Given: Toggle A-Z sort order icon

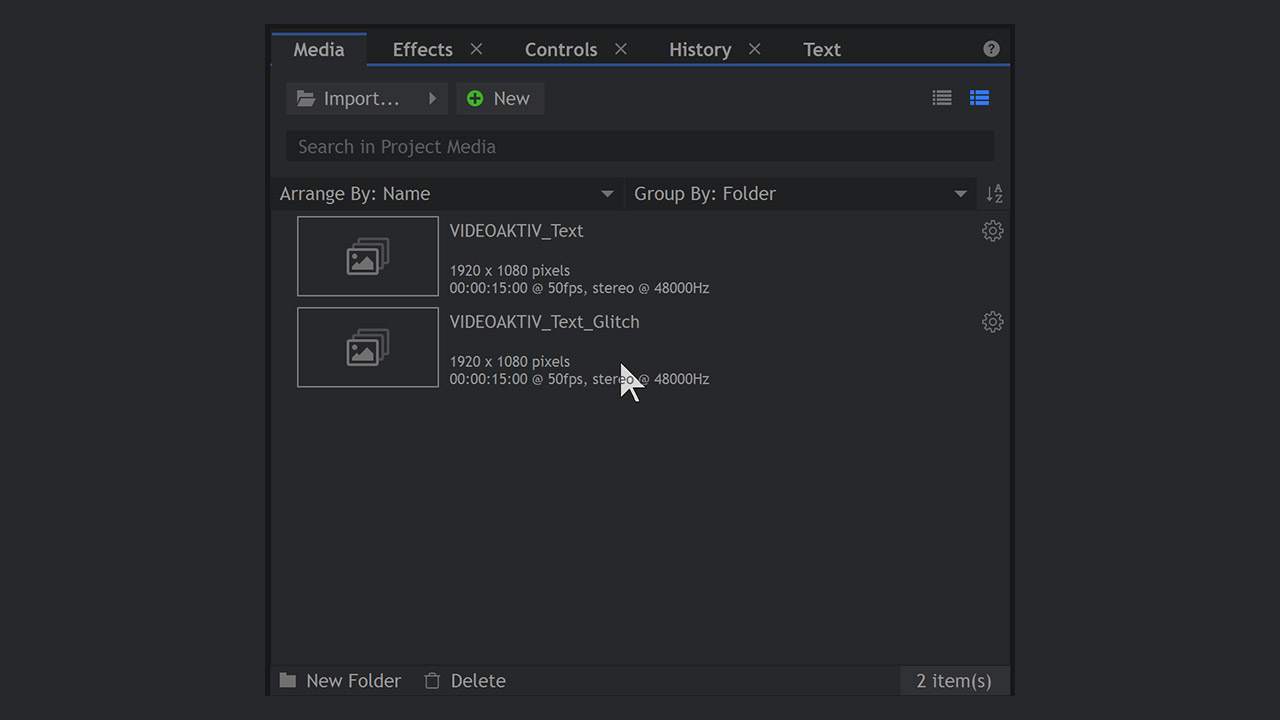Looking at the screenshot, I should [x=994, y=194].
